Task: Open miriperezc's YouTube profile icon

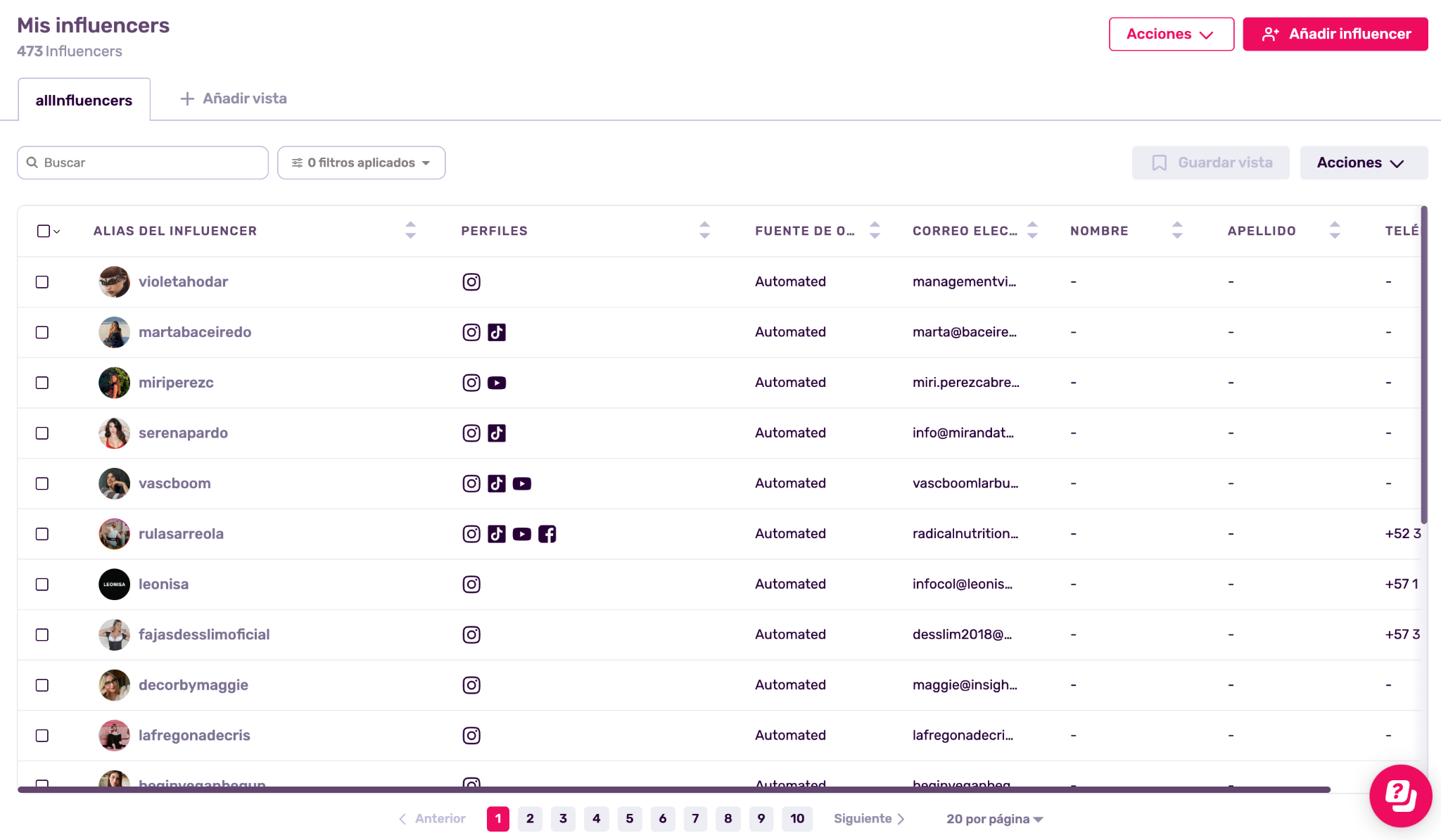Action: click(497, 383)
